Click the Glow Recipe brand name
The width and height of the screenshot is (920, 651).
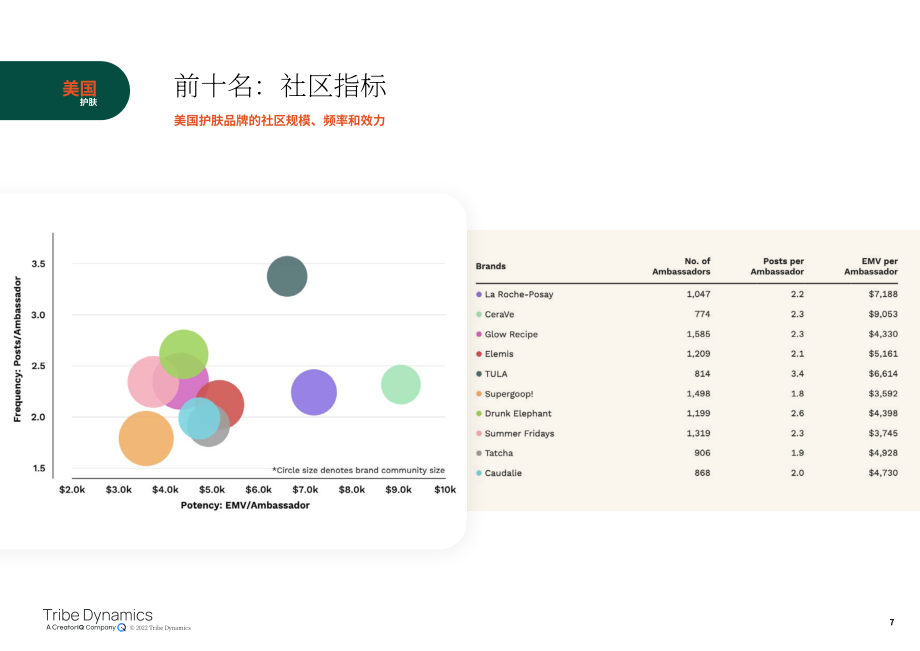[x=511, y=334]
